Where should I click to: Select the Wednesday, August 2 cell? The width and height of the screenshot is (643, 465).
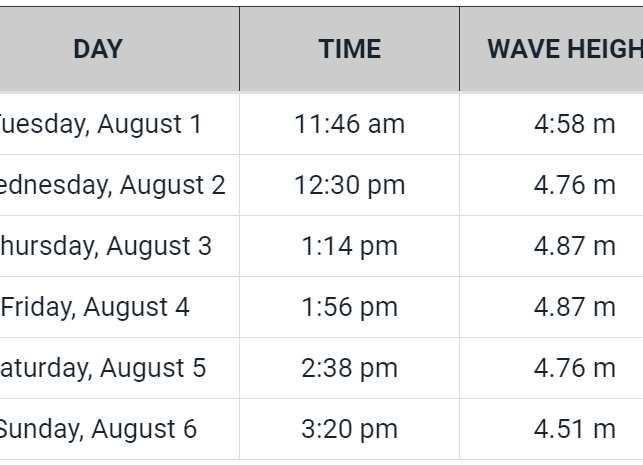pyautogui.click(x=112, y=185)
